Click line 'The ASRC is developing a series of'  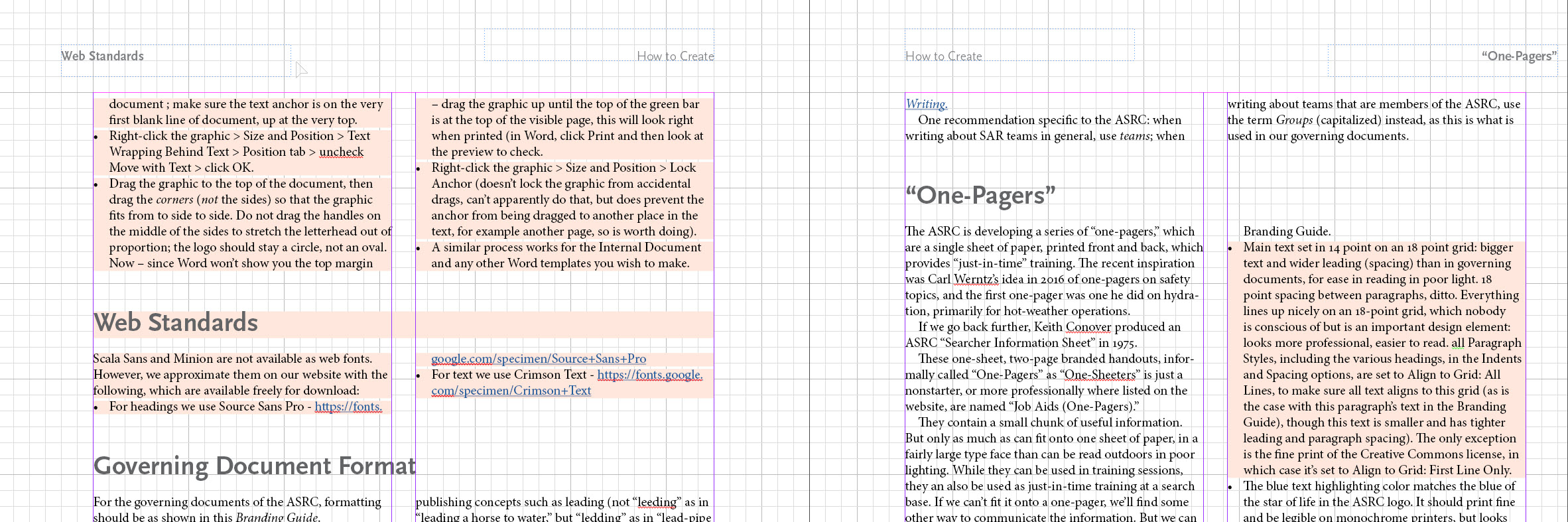pyautogui.click(x=1050, y=231)
